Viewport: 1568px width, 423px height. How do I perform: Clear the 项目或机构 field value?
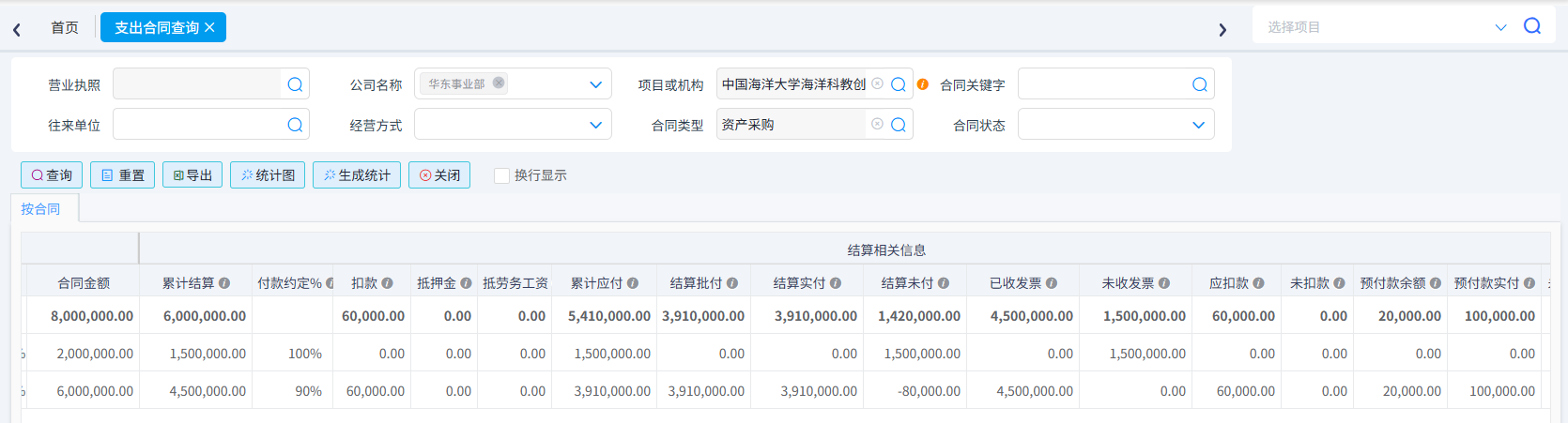click(877, 83)
